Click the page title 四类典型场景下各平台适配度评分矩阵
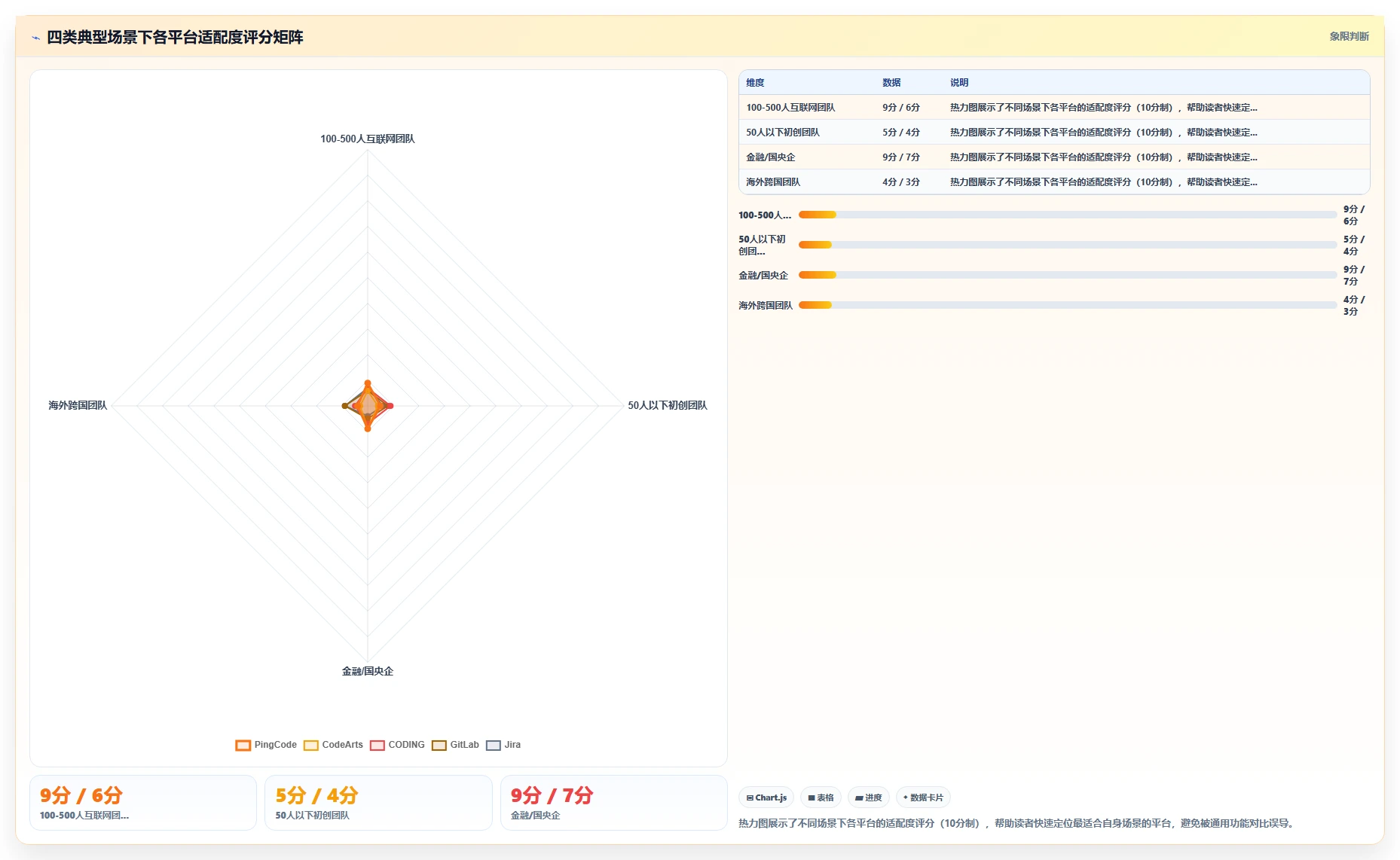Screen dimensions: 1400x860 coord(175,38)
